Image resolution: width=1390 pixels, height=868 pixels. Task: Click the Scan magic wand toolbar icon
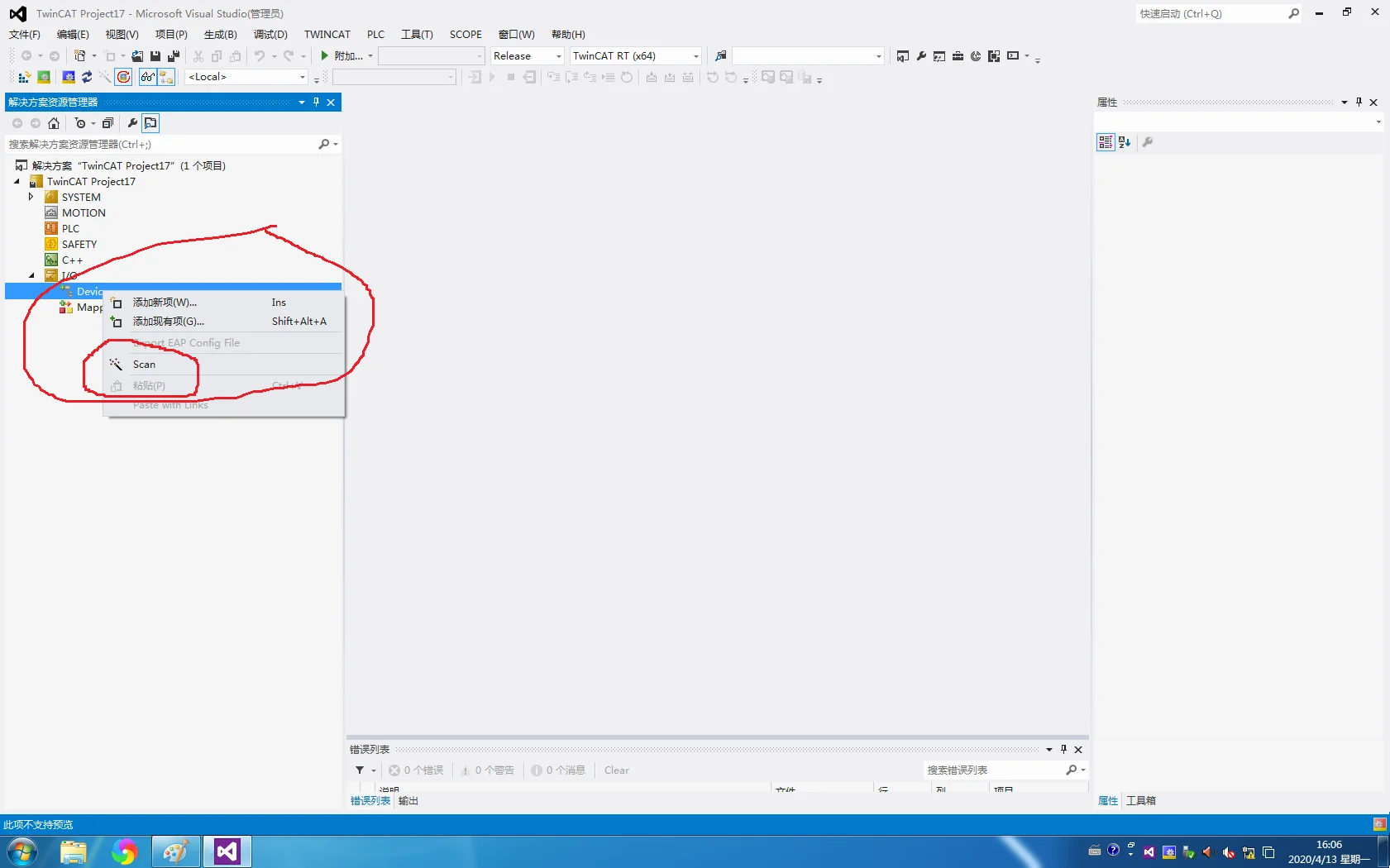click(105, 77)
